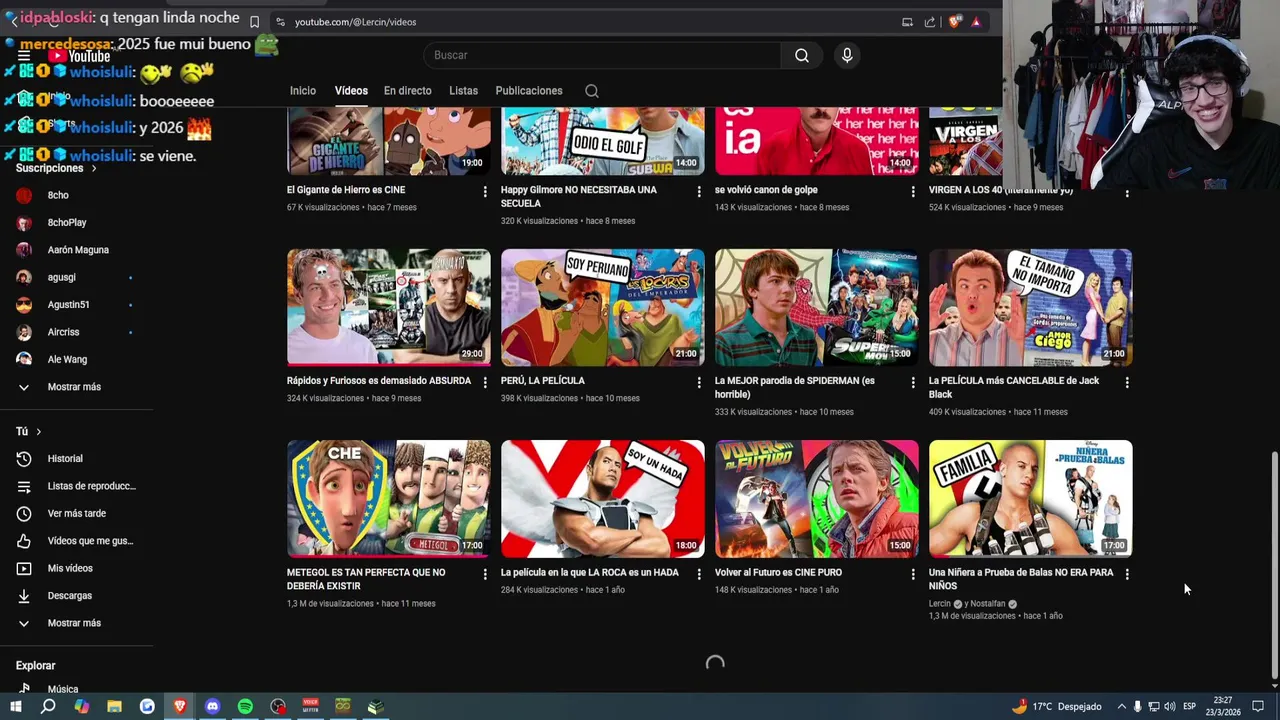Open Ver más tarde in sidebar
1280x720 pixels.
(77, 514)
